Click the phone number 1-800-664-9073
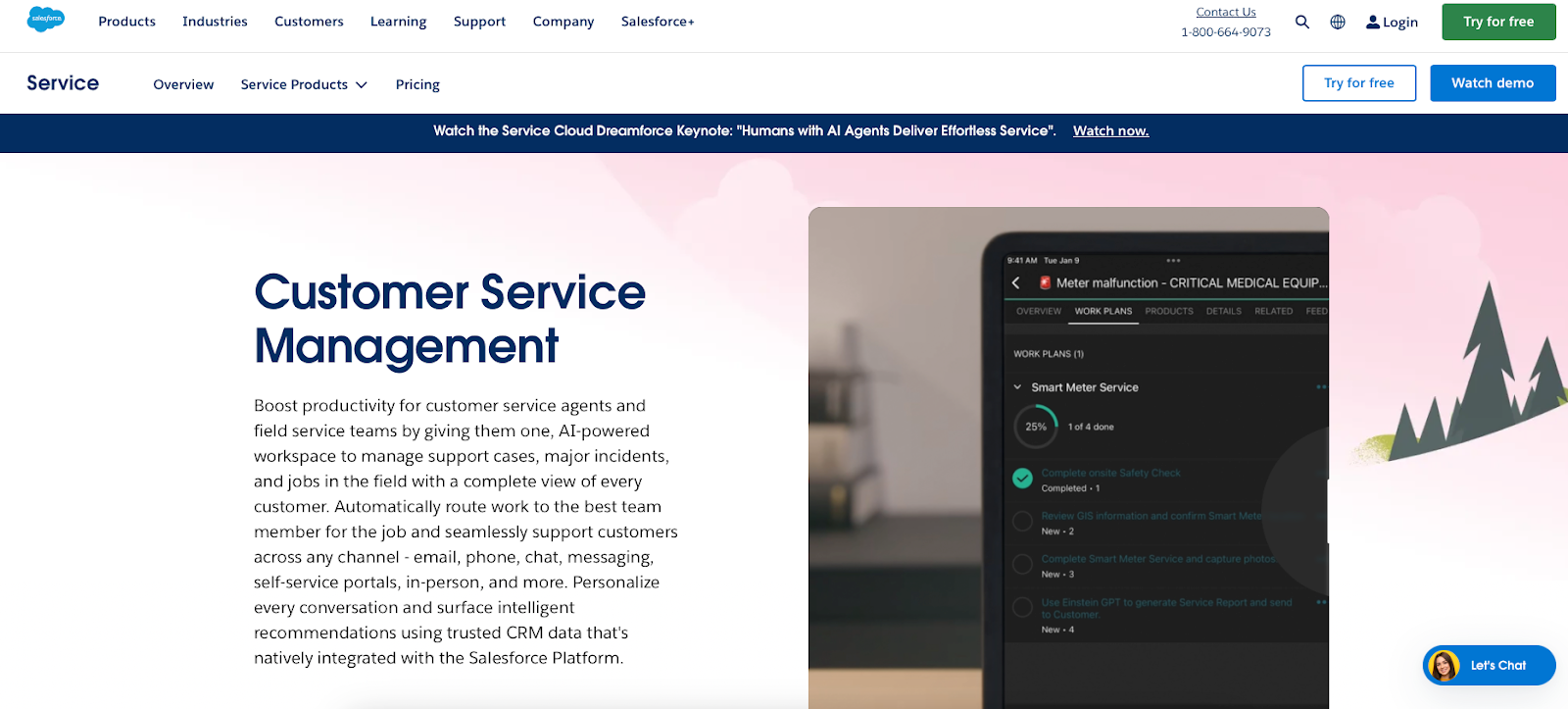Screen dimensions: 1568x709 pyautogui.click(x=1226, y=32)
